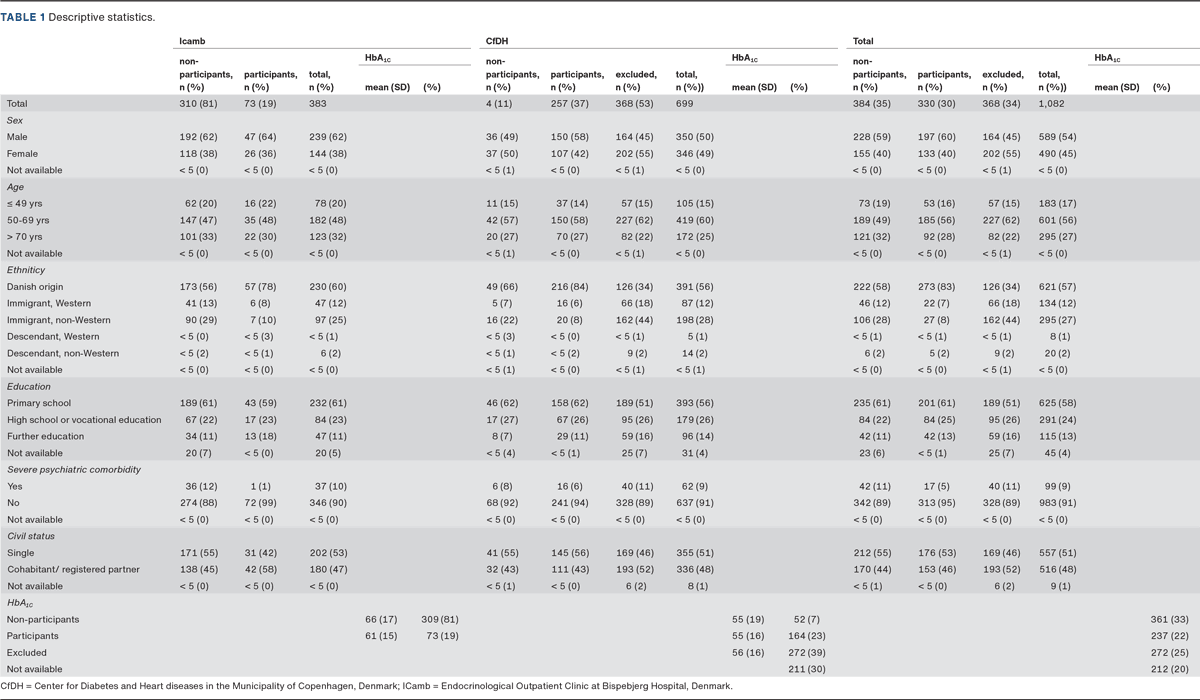Click "High school or vocational education" row label
This screenshot has height=700, width=1200.
click(84, 419)
